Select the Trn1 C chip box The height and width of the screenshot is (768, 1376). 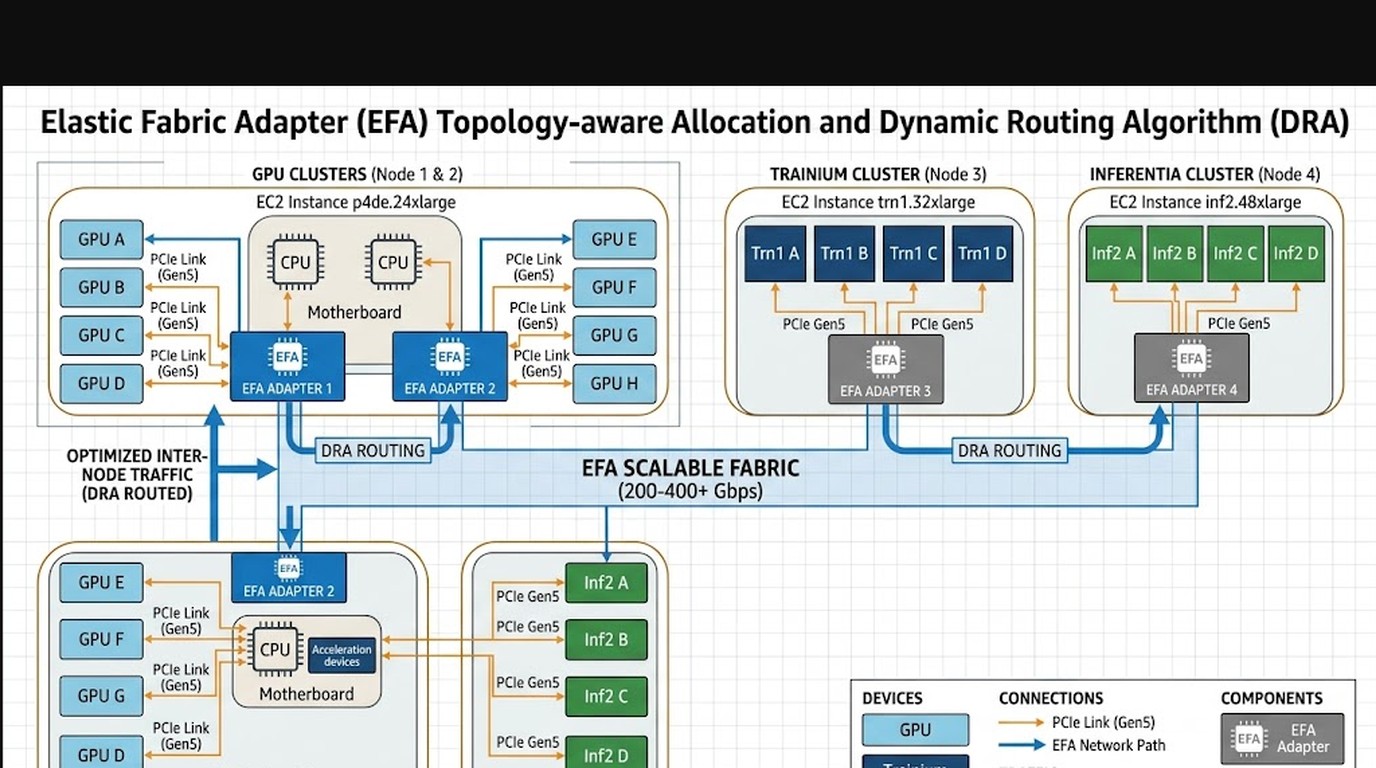[x=913, y=254]
